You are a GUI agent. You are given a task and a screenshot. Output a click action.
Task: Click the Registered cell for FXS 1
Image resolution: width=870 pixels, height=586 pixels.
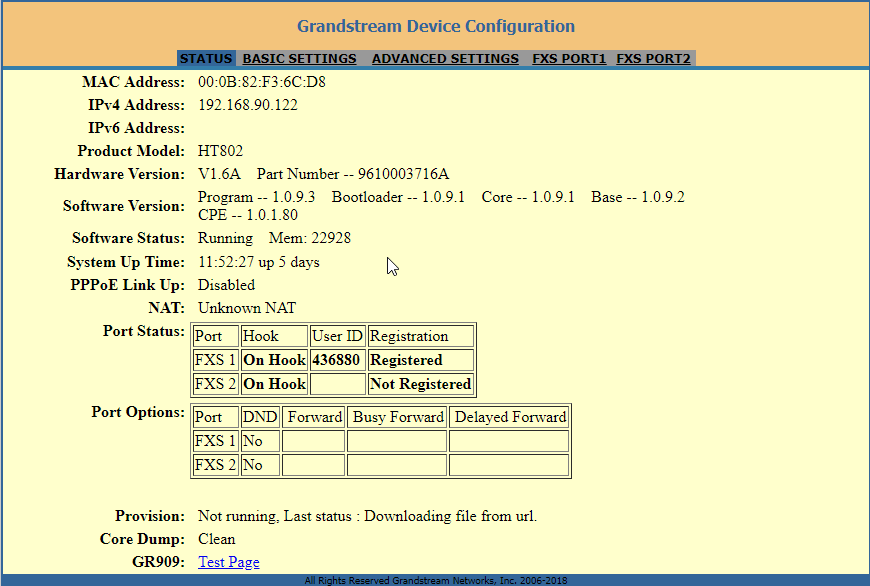(421, 360)
